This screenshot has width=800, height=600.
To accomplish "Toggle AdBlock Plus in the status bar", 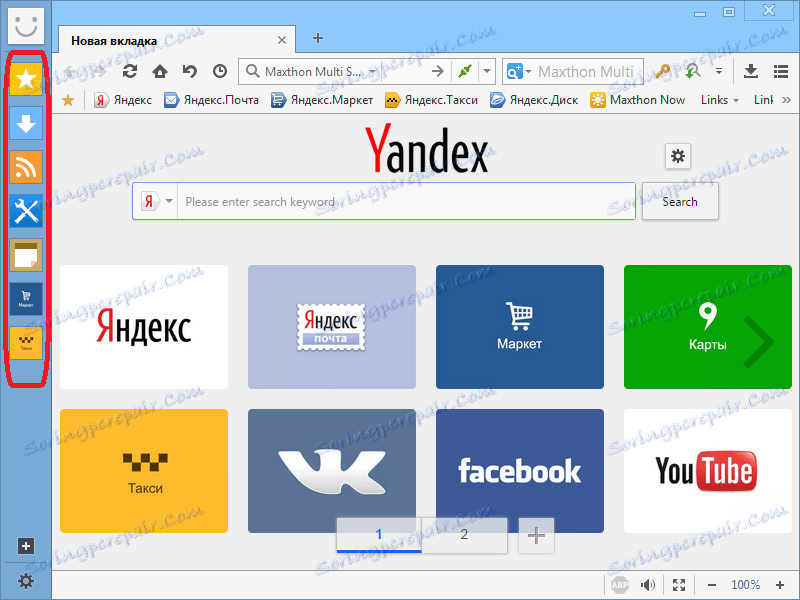I will coord(621,584).
